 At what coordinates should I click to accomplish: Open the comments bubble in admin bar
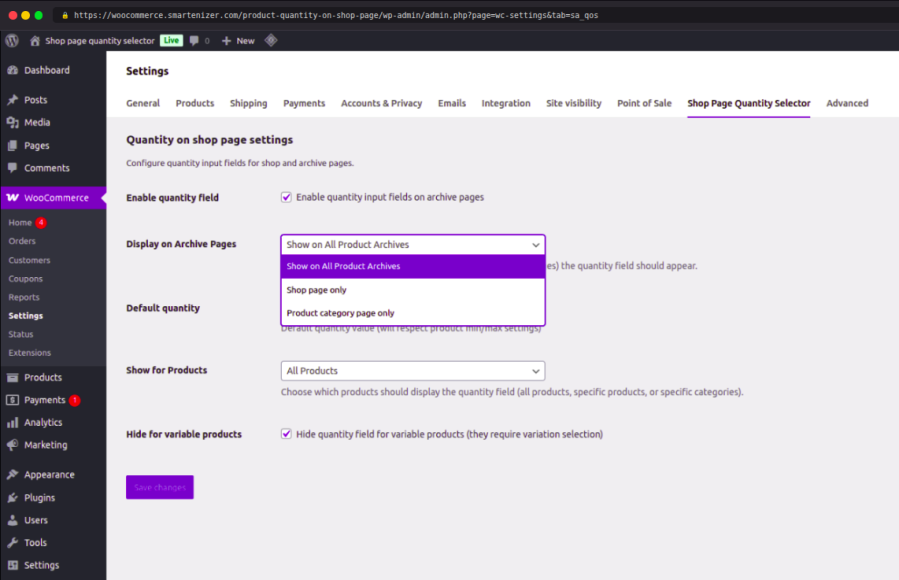[194, 41]
